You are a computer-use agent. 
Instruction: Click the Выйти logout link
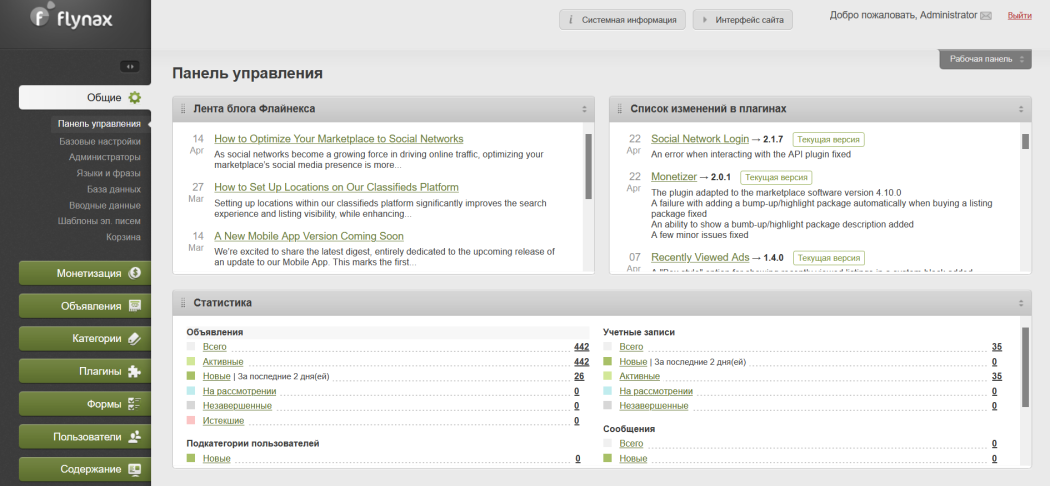click(1019, 15)
